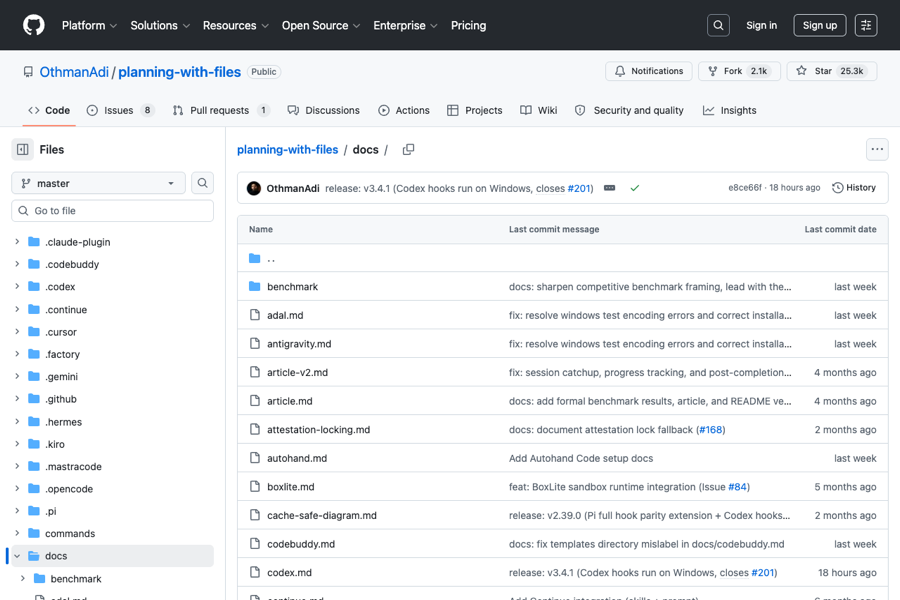Open the Projects tab
The image size is (900, 600).
[475, 110]
